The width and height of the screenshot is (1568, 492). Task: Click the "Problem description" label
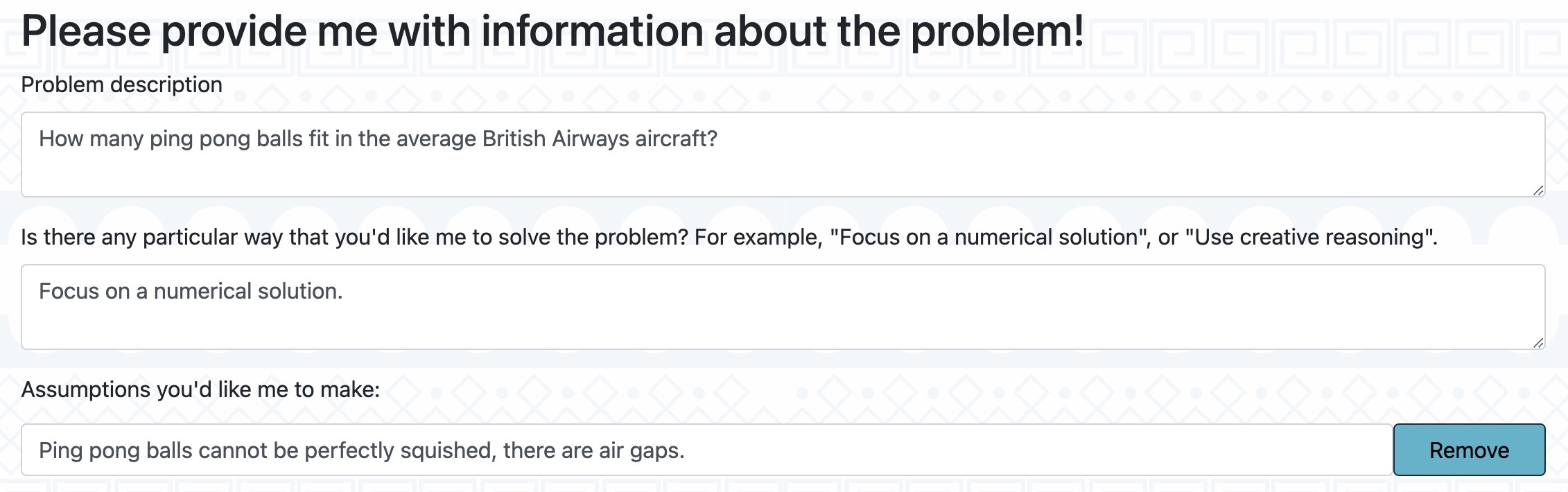[x=121, y=85]
